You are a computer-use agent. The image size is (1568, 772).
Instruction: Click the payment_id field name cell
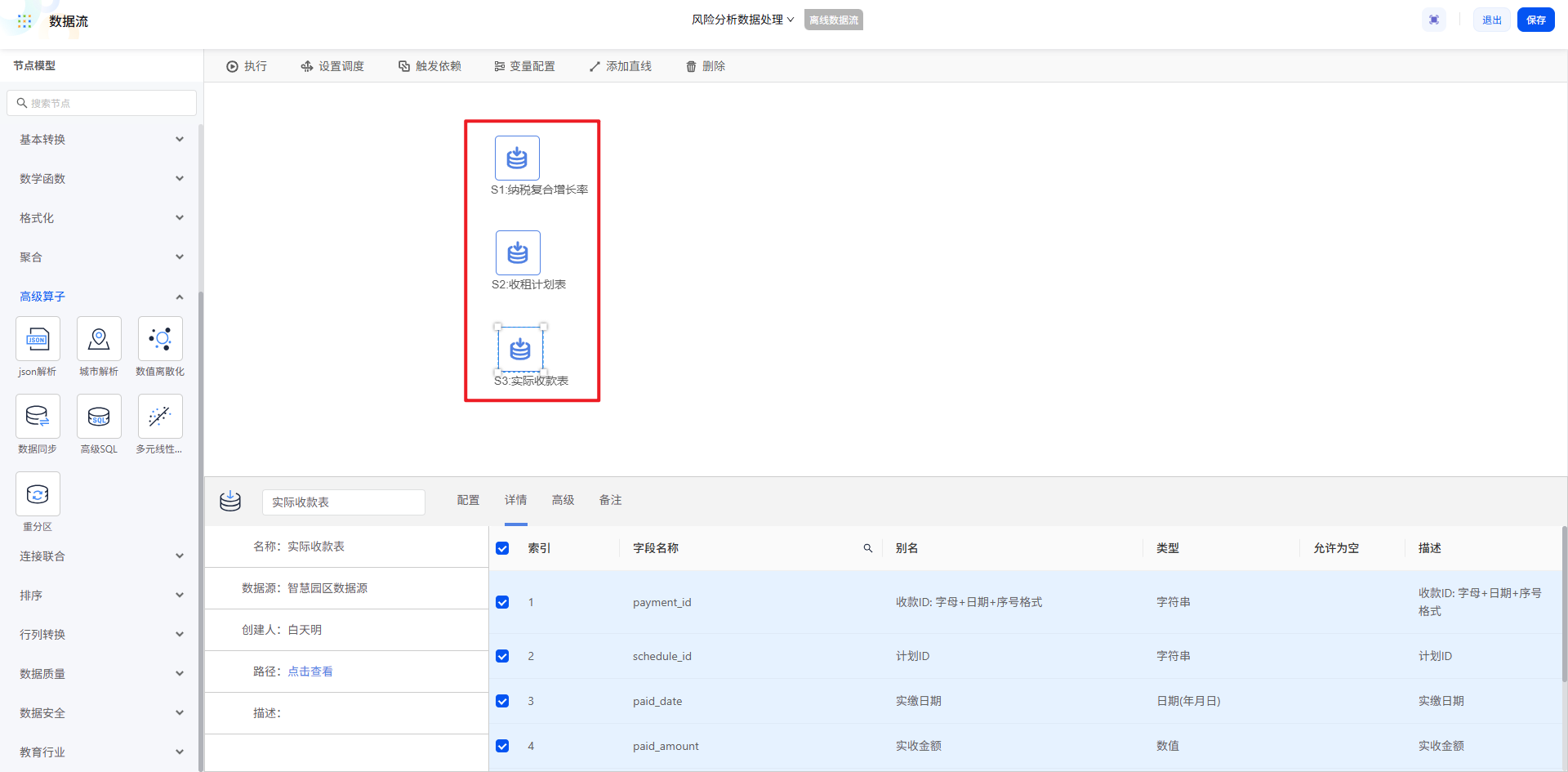[662, 602]
